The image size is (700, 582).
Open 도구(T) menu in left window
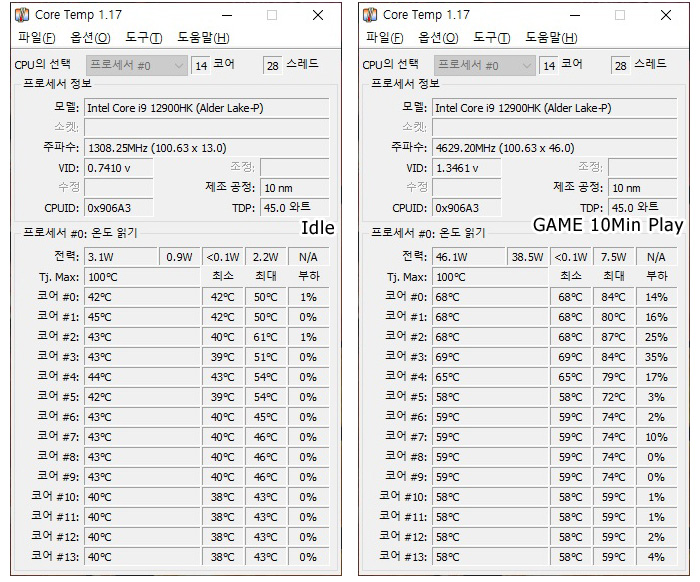(x=144, y=37)
